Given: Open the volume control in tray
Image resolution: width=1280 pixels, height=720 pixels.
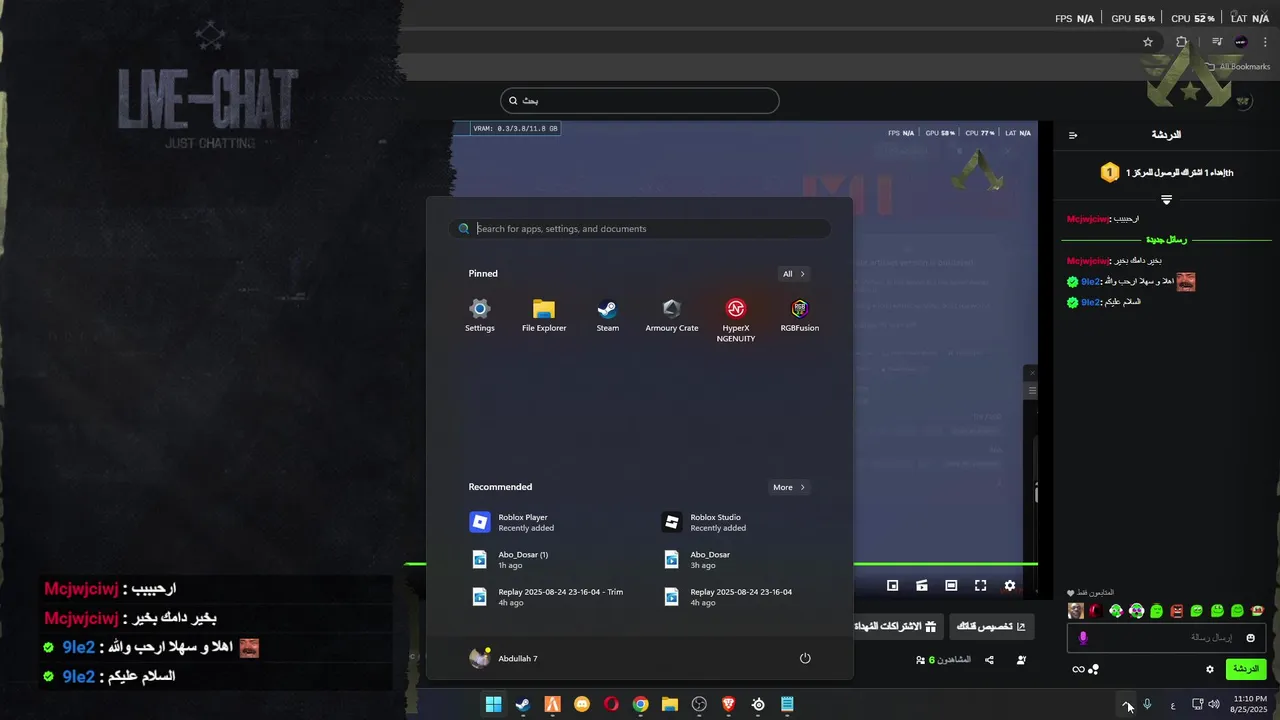Looking at the screenshot, I should pyautogui.click(x=1214, y=704).
